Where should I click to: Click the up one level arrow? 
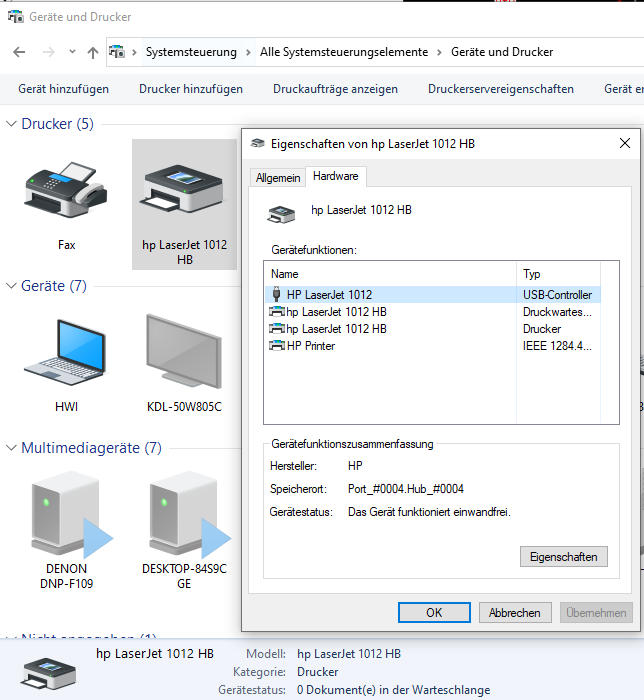coord(93,53)
